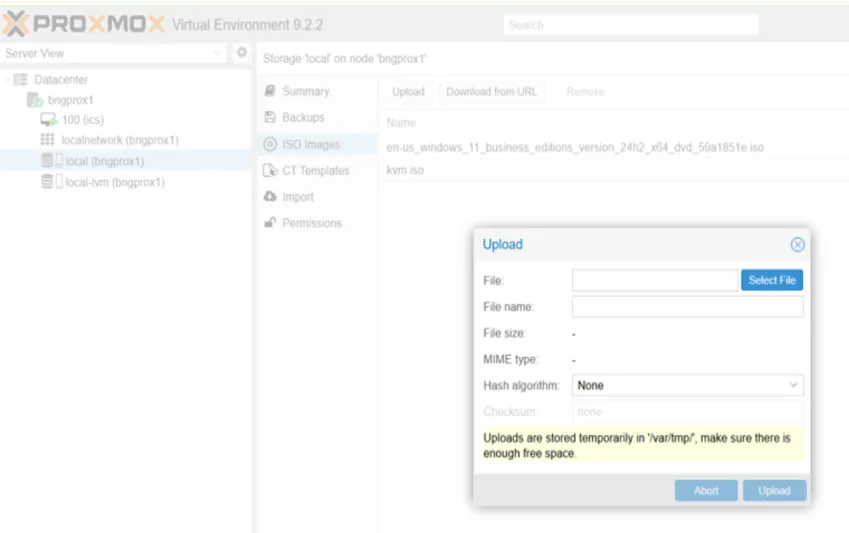Screen dimensions: 849x533
Task: Click the VM 100 (ics) monitor icon
Action: 48,120
